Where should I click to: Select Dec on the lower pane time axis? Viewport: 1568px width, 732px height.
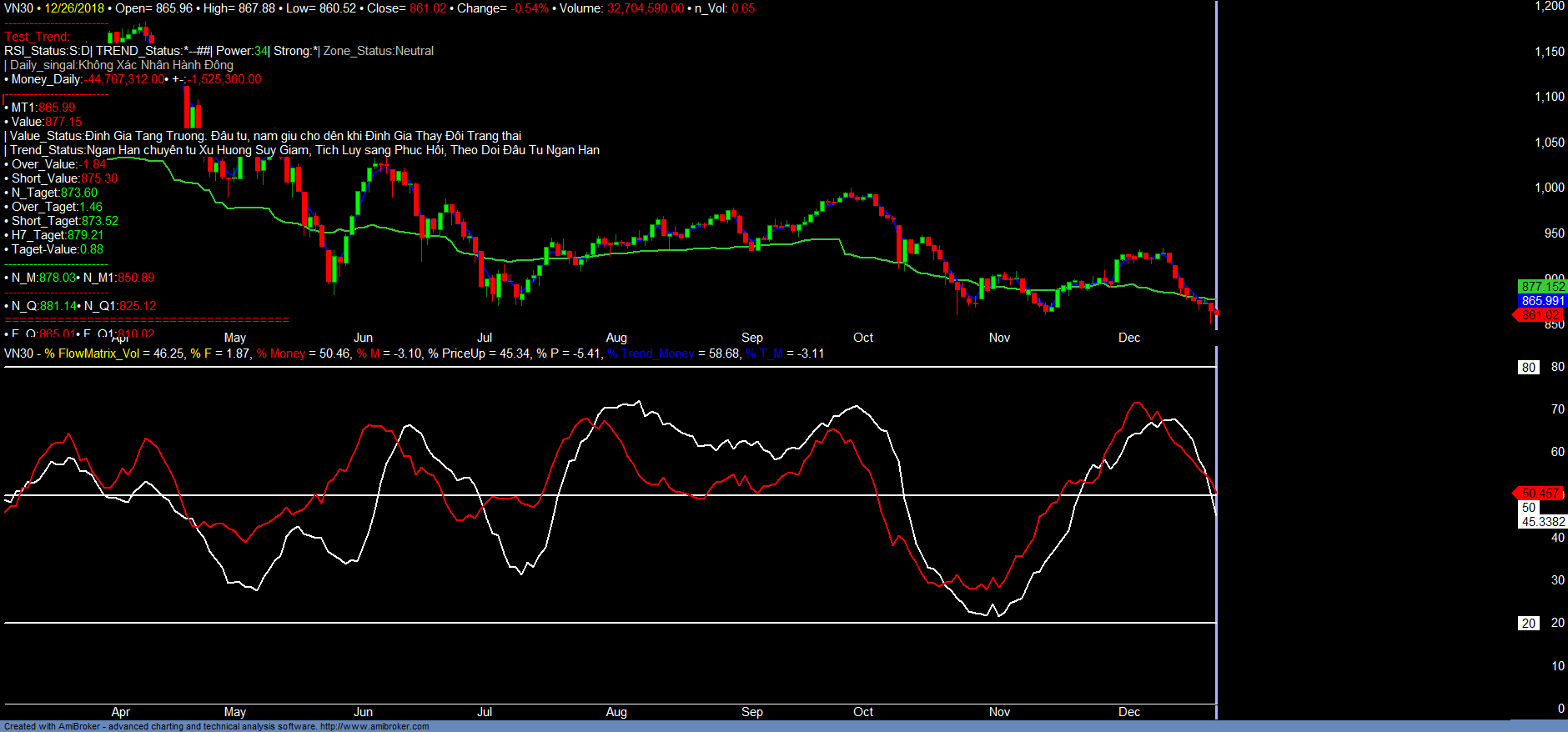click(x=1128, y=712)
